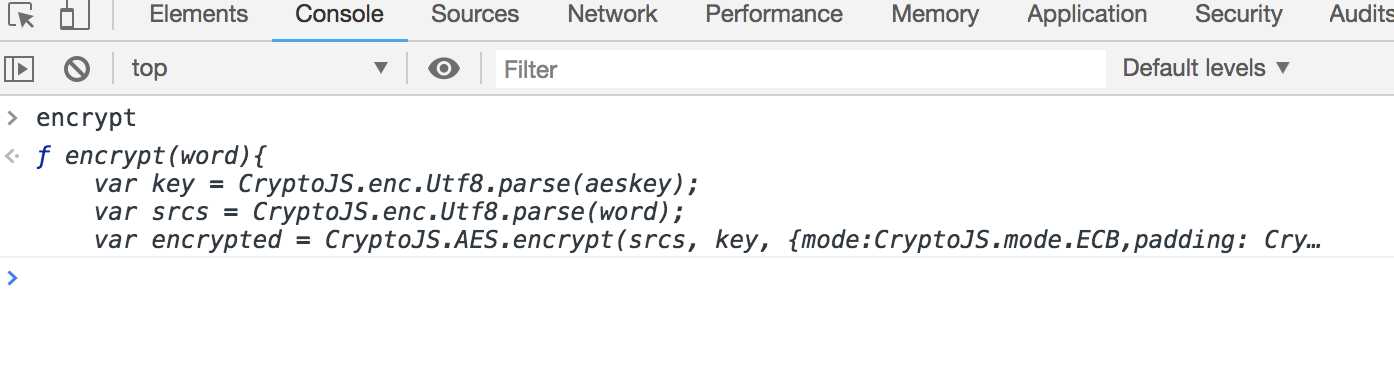Go to the Application tab
The height and width of the screenshot is (370, 1394).
[x=1087, y=15]
